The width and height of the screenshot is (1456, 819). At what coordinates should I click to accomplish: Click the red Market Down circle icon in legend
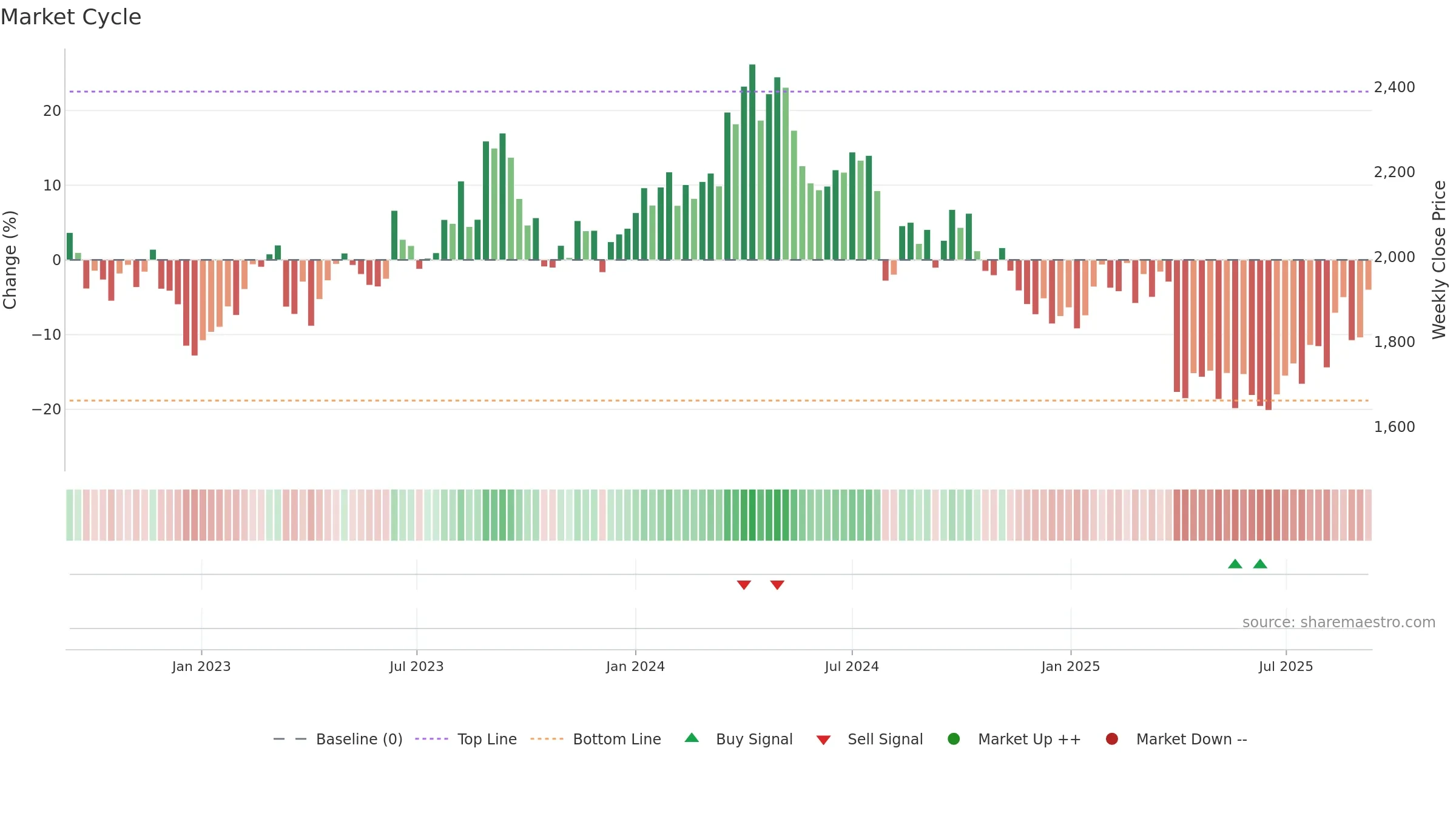(1112, 739)
